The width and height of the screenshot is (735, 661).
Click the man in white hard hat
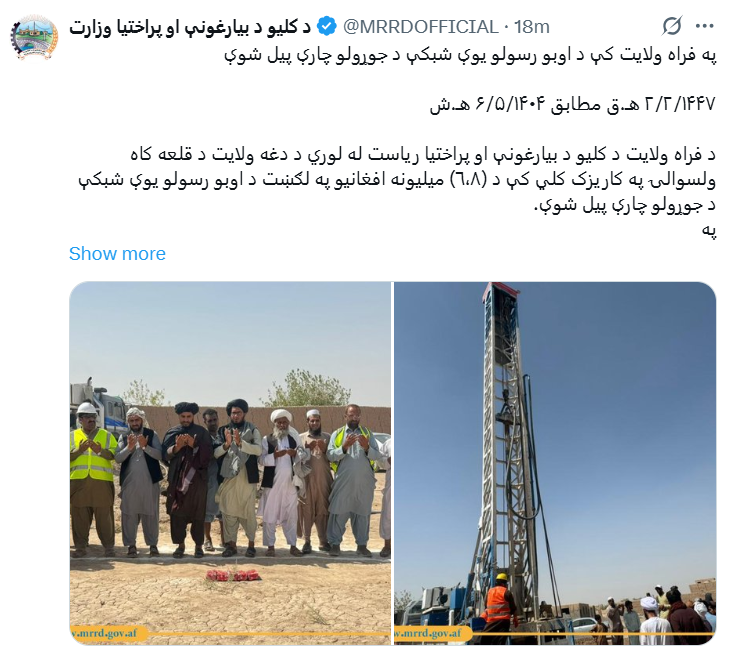91,478
